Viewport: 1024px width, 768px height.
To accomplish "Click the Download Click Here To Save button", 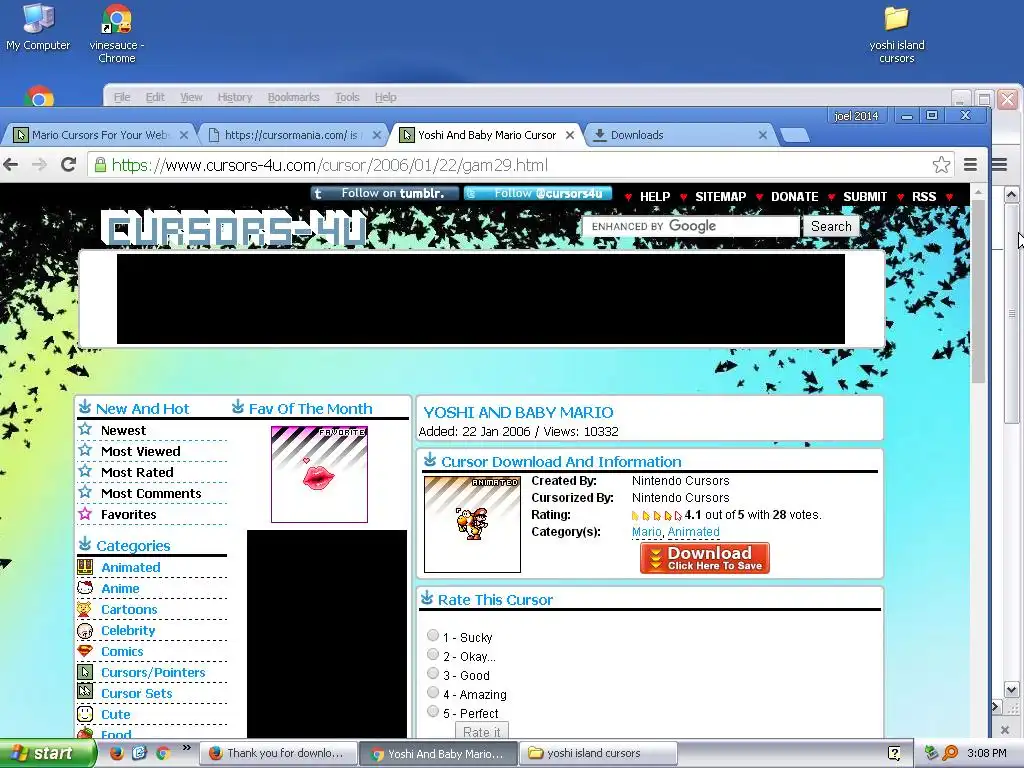I will [705, 558].
